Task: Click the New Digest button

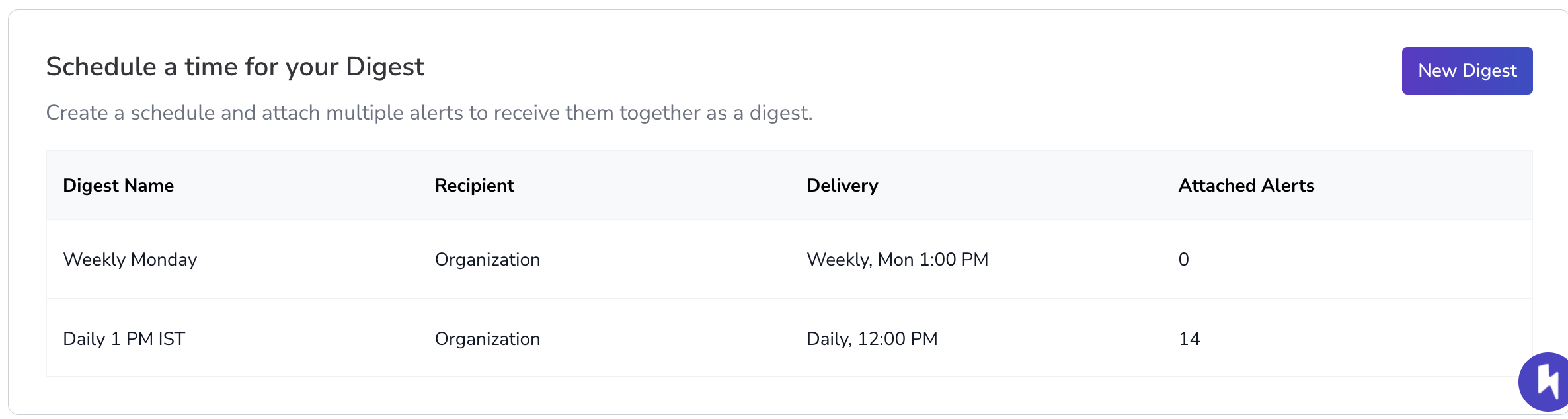Action: click(1467, 71)
